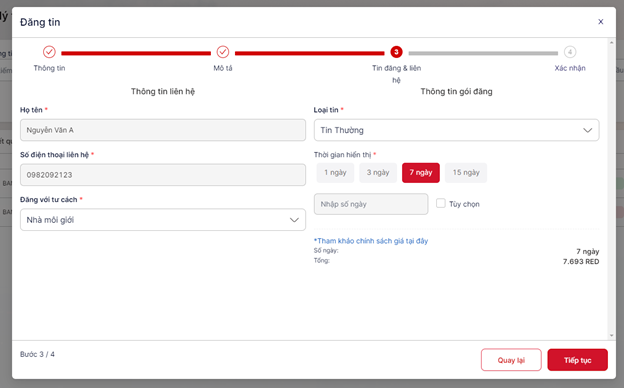Click the Tin đăng & liên hệ step label
Image resolution: width=624 pixels, height=388 pixels.
tap(396, 74)
